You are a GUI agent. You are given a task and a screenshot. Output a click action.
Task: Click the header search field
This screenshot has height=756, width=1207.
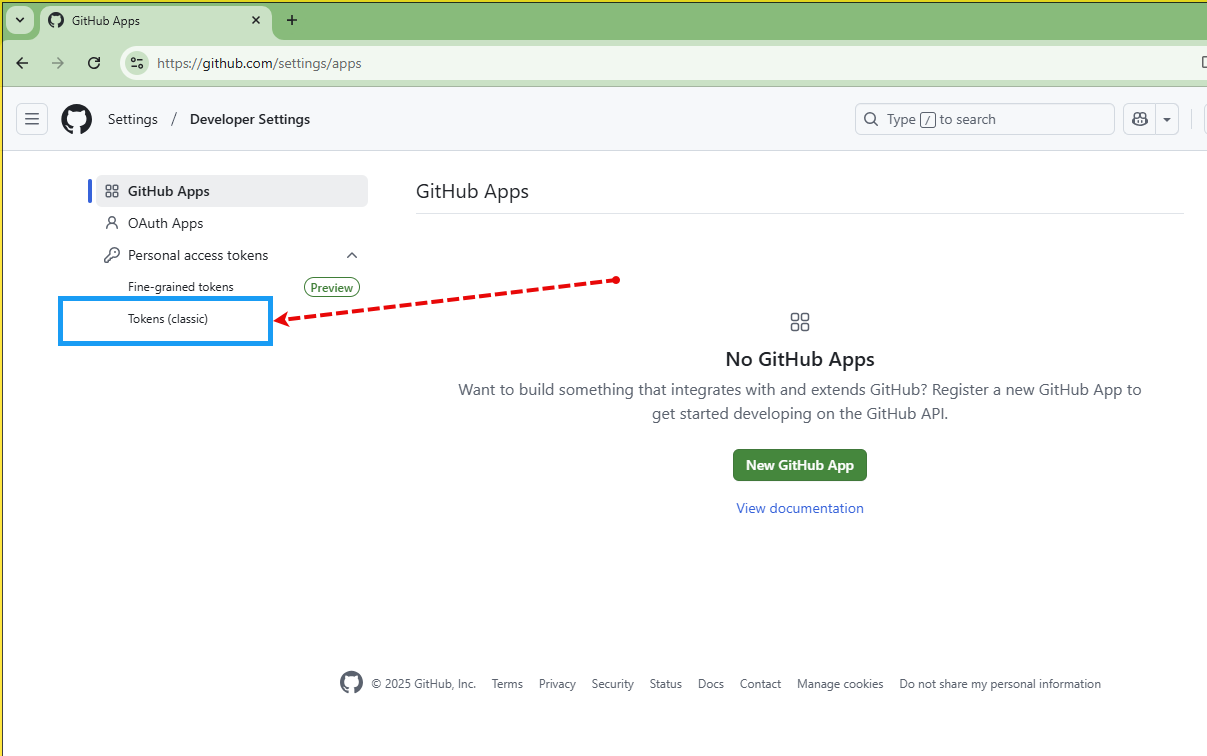tap(985, 119)
